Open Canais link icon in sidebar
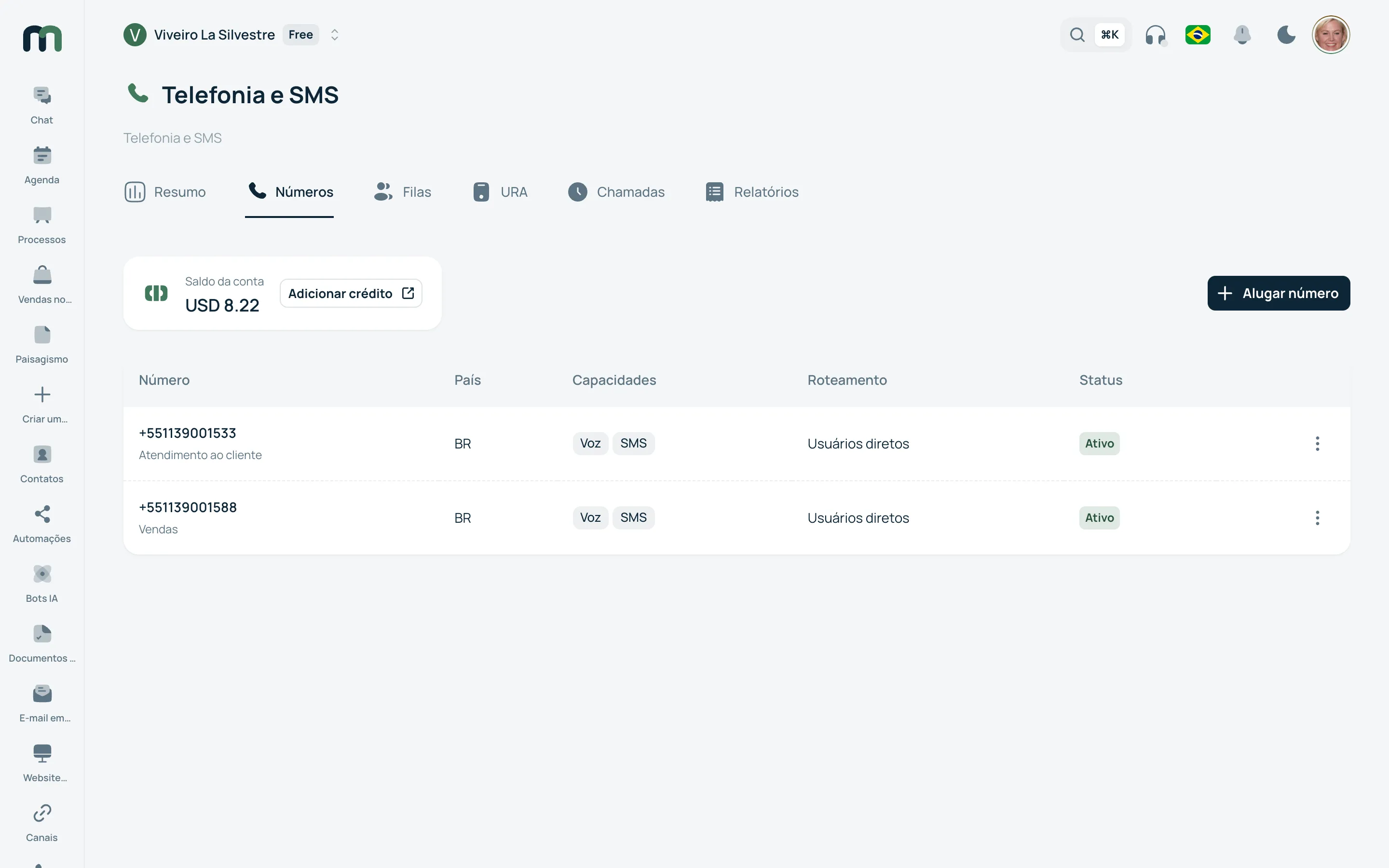The height and width of the screenshot is (868, 1389). tap(42, 813)
